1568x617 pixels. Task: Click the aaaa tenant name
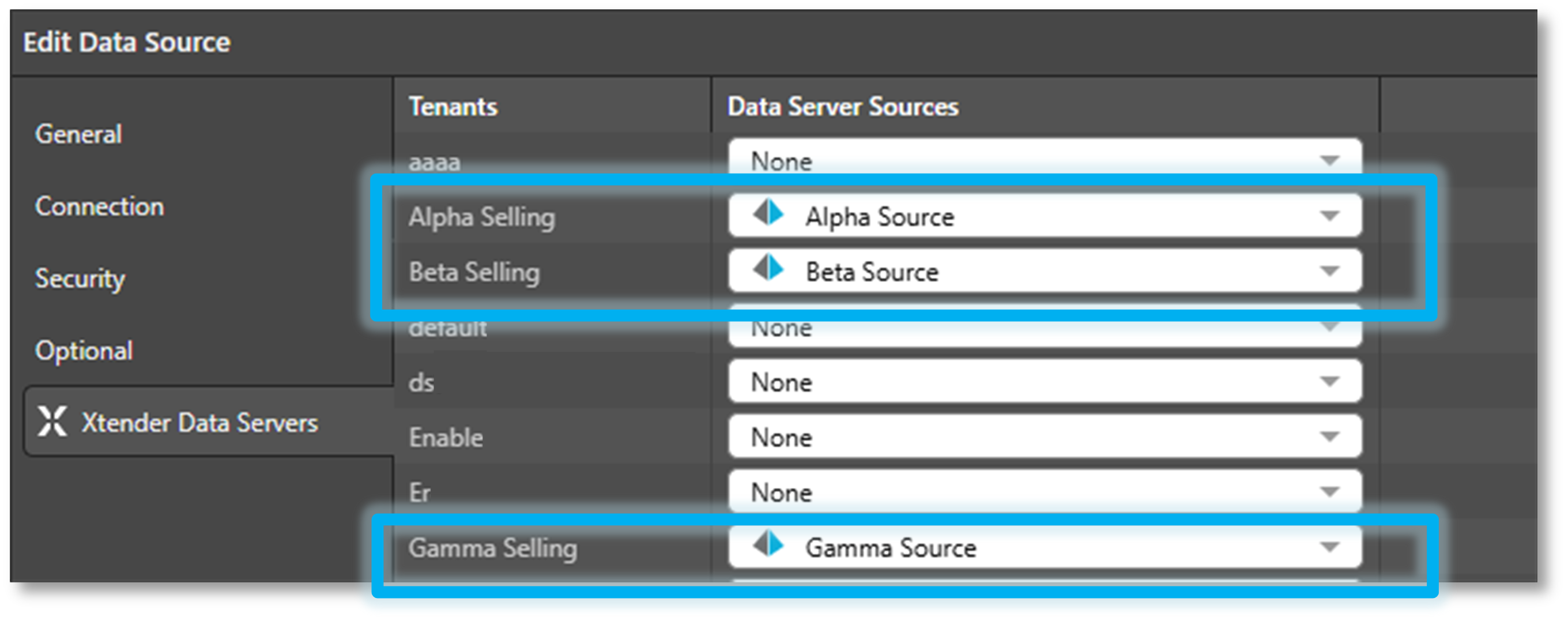pos(435,163)
